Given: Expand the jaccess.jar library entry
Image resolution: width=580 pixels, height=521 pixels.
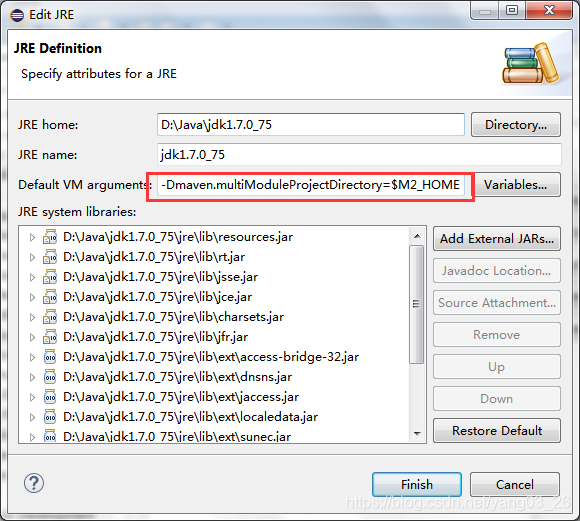Looking at the screenshot, I should tap(32, 397).
